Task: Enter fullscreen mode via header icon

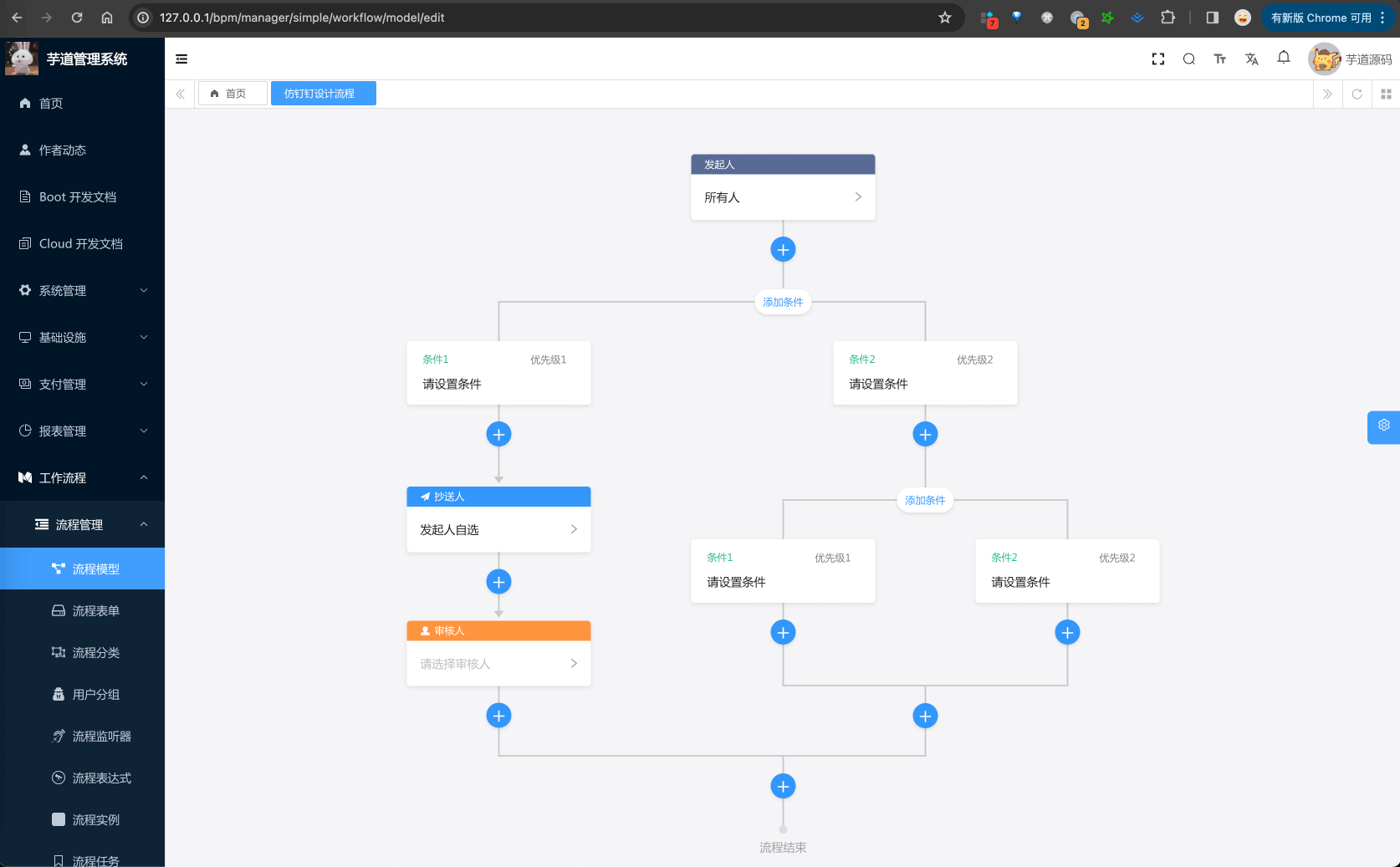Action: point(1157,59)
